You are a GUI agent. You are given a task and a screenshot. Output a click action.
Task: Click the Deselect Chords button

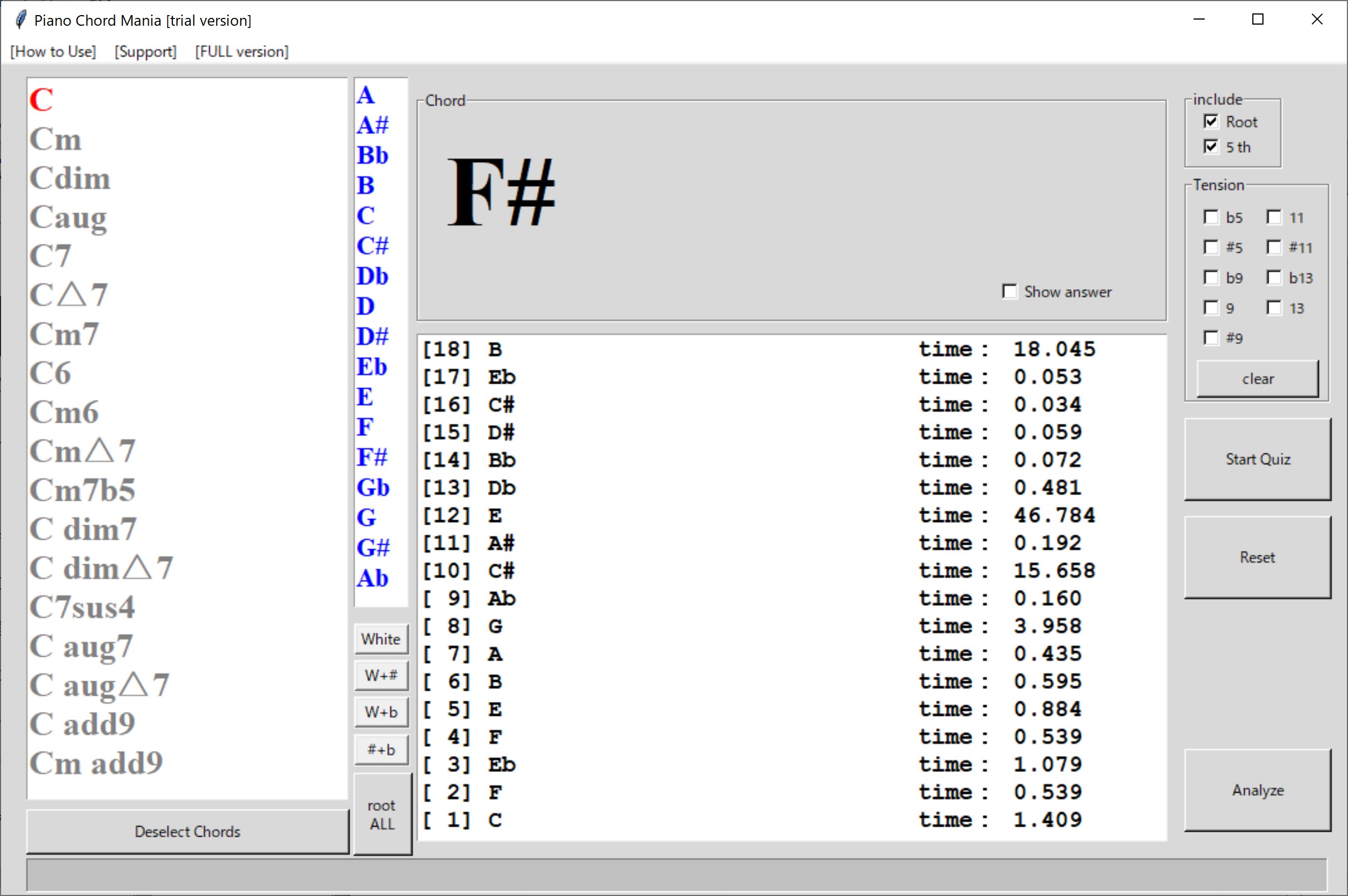click(187, 831)
